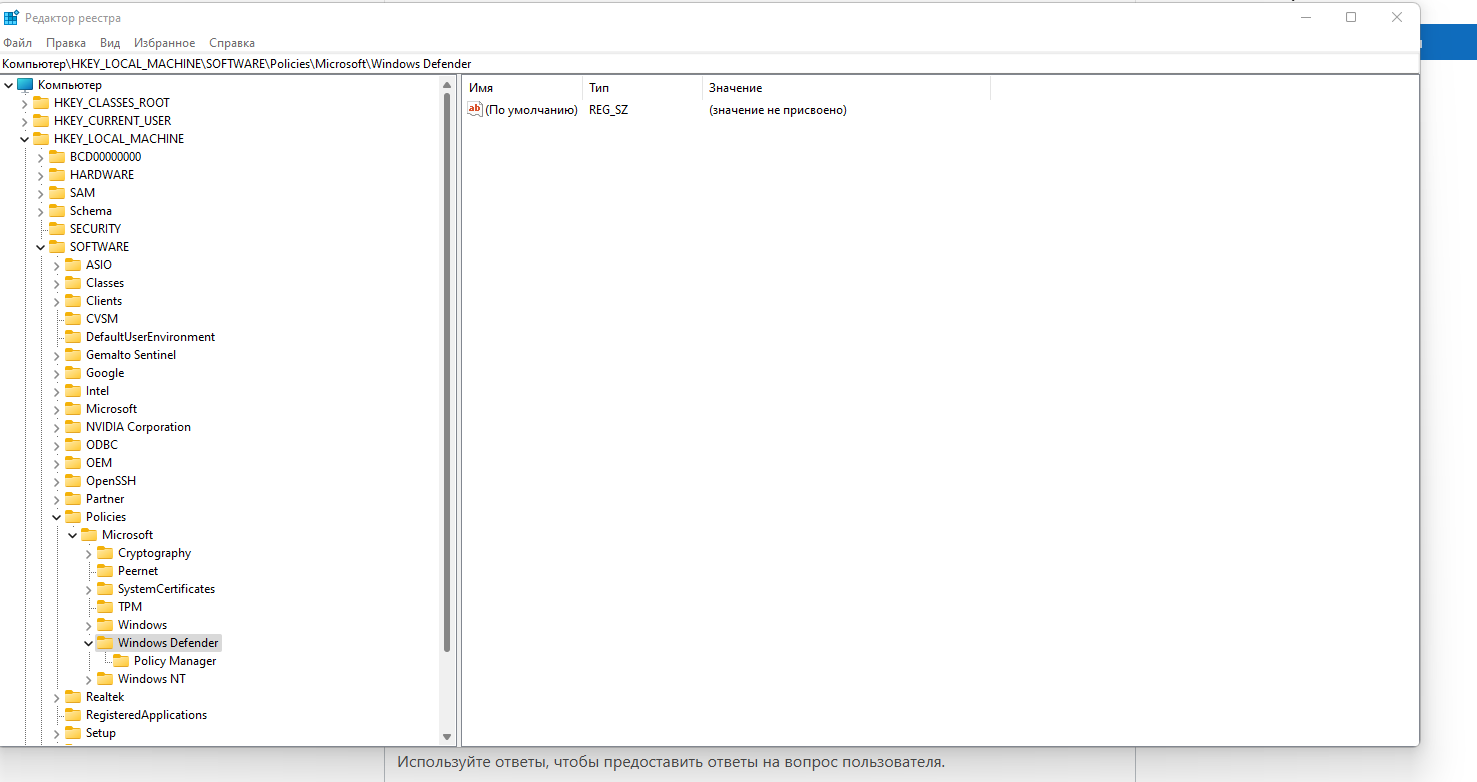Click the HKEY_CLASSES_ROOT folder icon
The width and height of the screenshot is (1477, 782).
[x=41, y=103]
